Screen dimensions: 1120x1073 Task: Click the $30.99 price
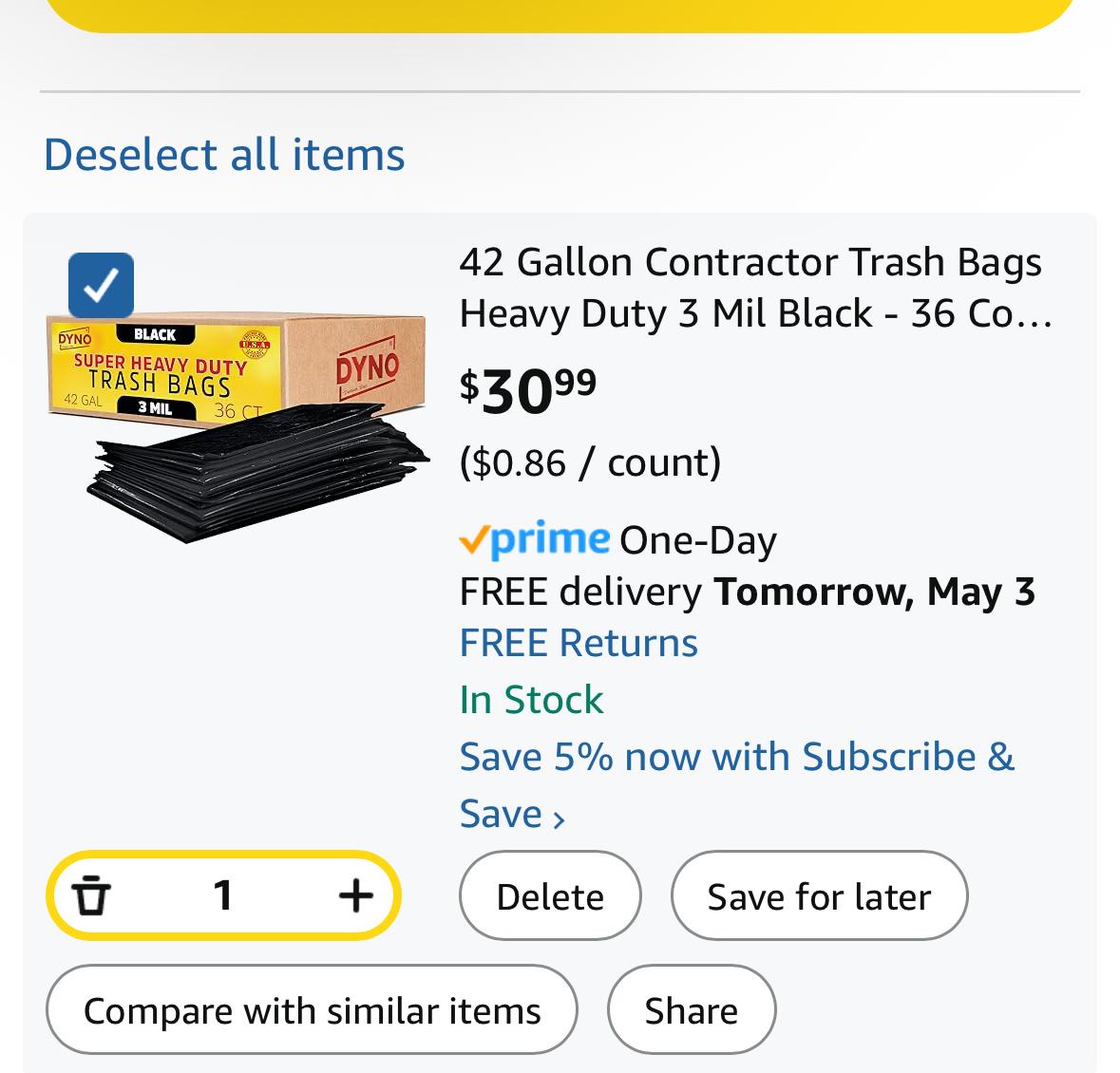pyautogui.click(x=528, y=390)
